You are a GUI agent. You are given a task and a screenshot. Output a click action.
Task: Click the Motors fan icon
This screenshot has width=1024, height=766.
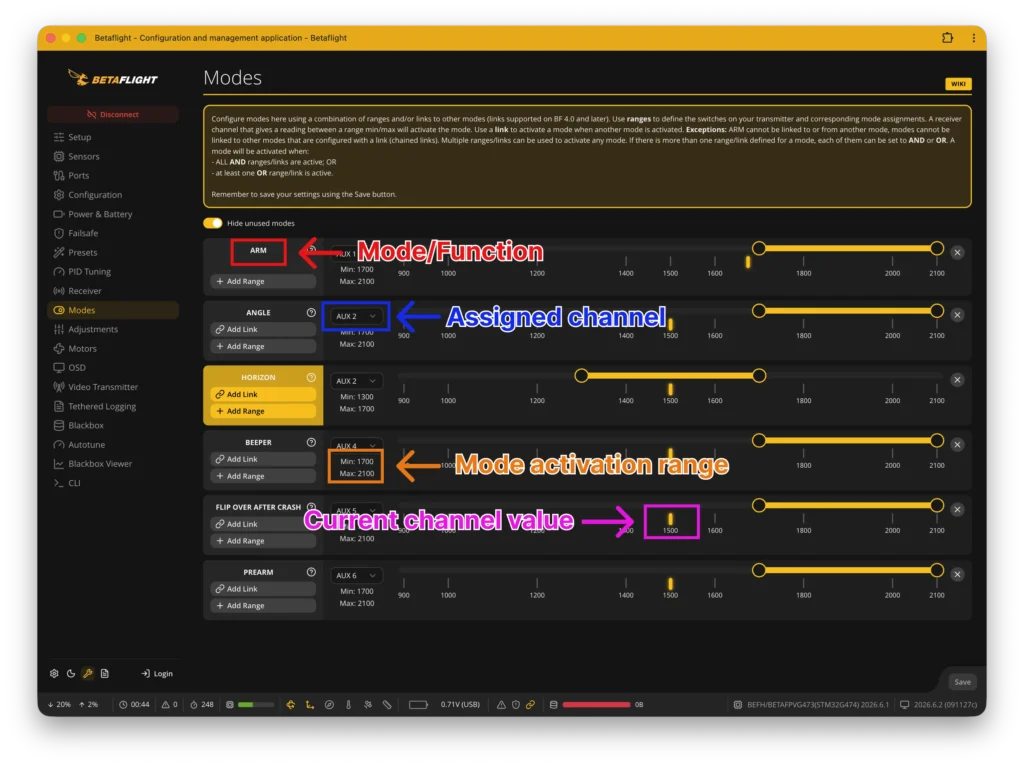coord(59,349)
